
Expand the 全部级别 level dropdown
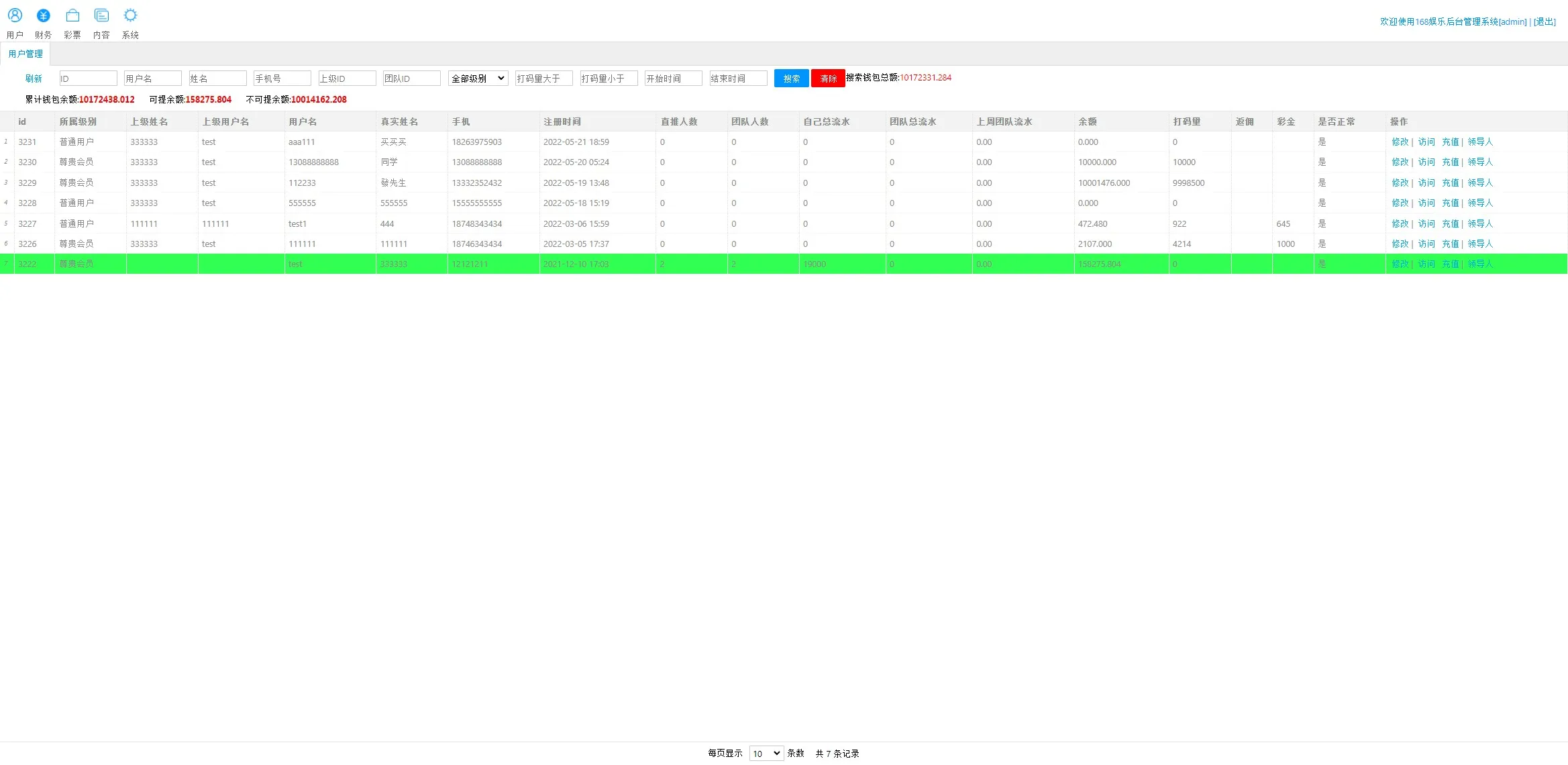(x=478, y=79)
